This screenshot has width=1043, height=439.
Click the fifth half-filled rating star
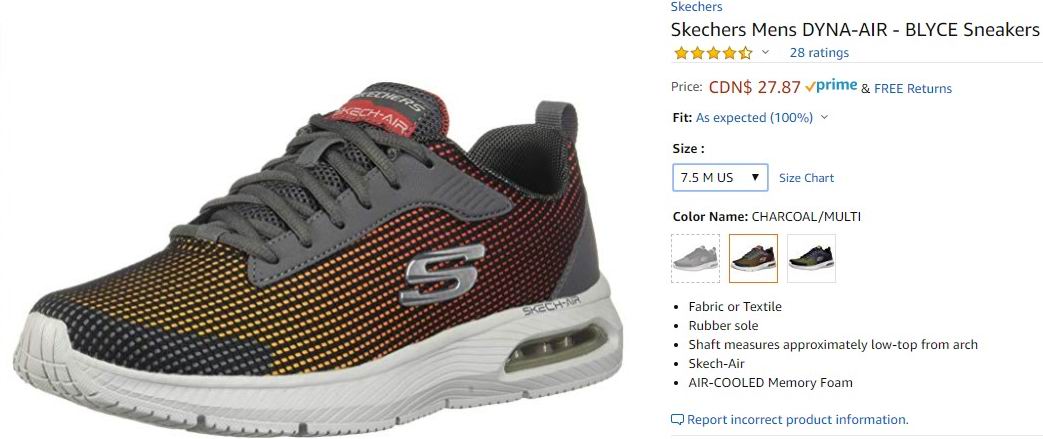pos(745,53)
